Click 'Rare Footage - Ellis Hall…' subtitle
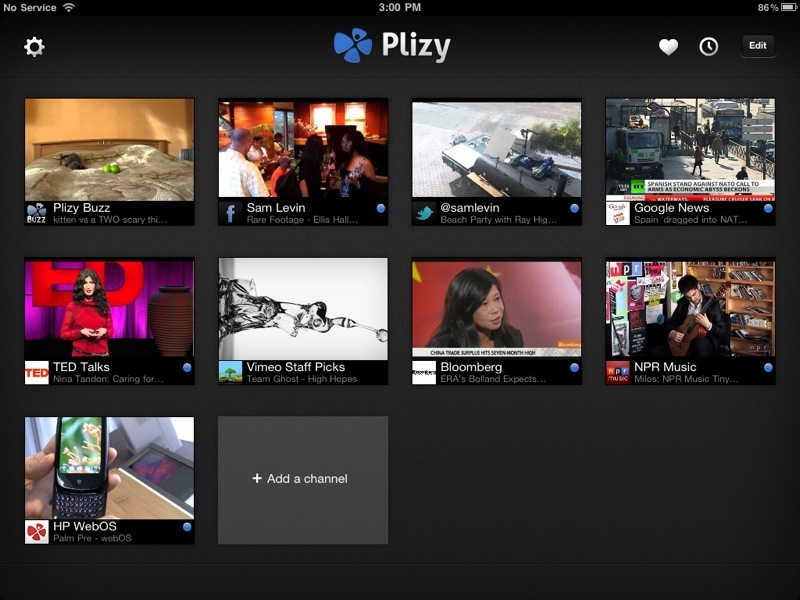The image size is (800, 600). coord(303,220)
